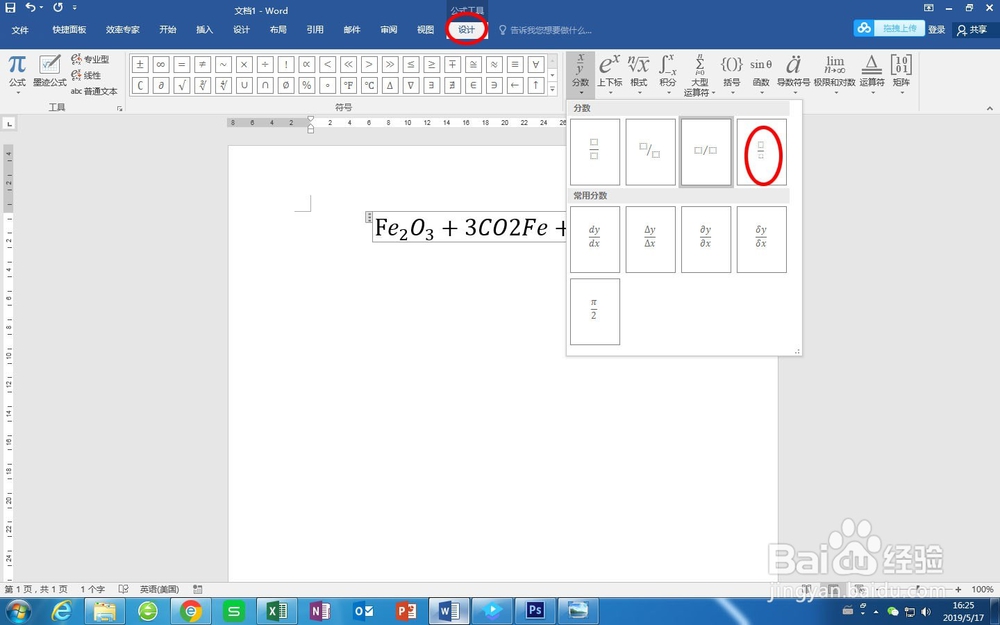Viewport: 1000px width, 625px height.
Task: Select the 线性 linear format option
Action: tap(86, 75)
